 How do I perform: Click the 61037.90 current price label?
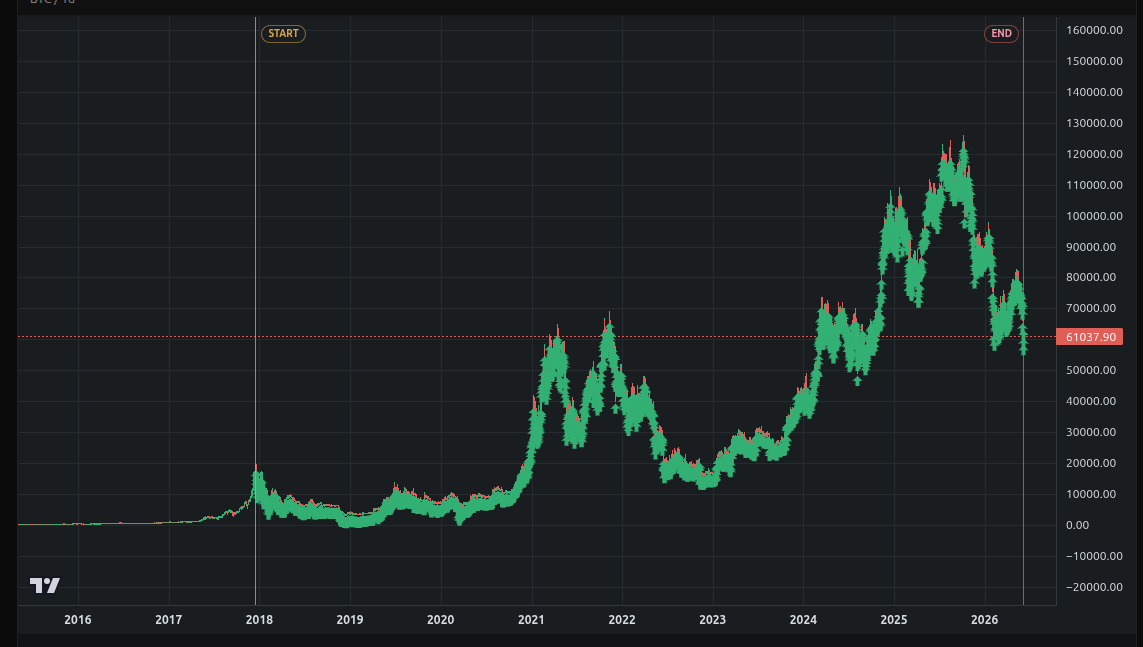tap(1090, 337)
